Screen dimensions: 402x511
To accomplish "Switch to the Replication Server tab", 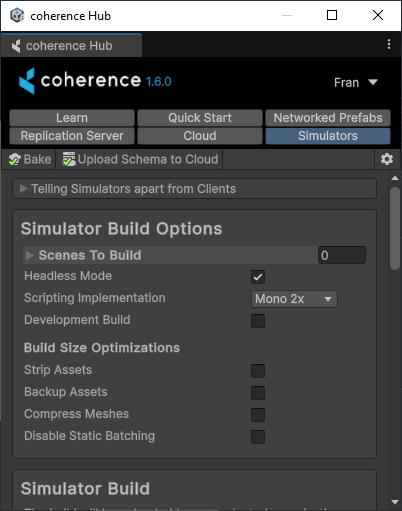I will (72, 136).
